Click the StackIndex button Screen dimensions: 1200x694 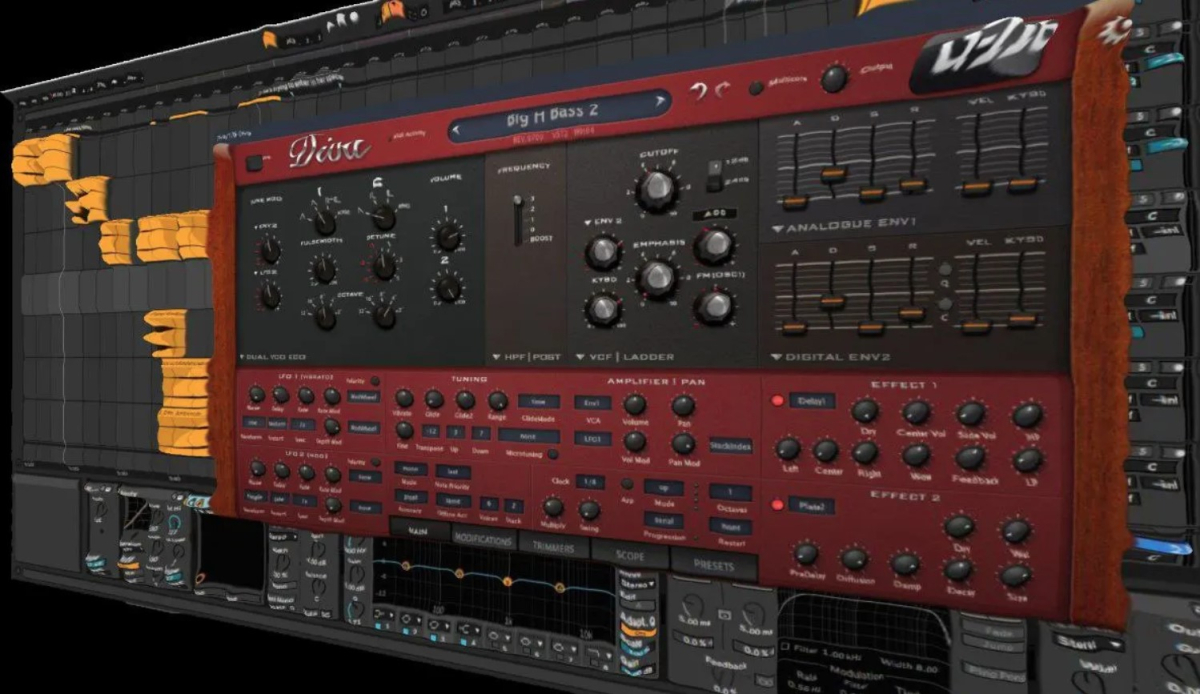click(x=730, y=446)
